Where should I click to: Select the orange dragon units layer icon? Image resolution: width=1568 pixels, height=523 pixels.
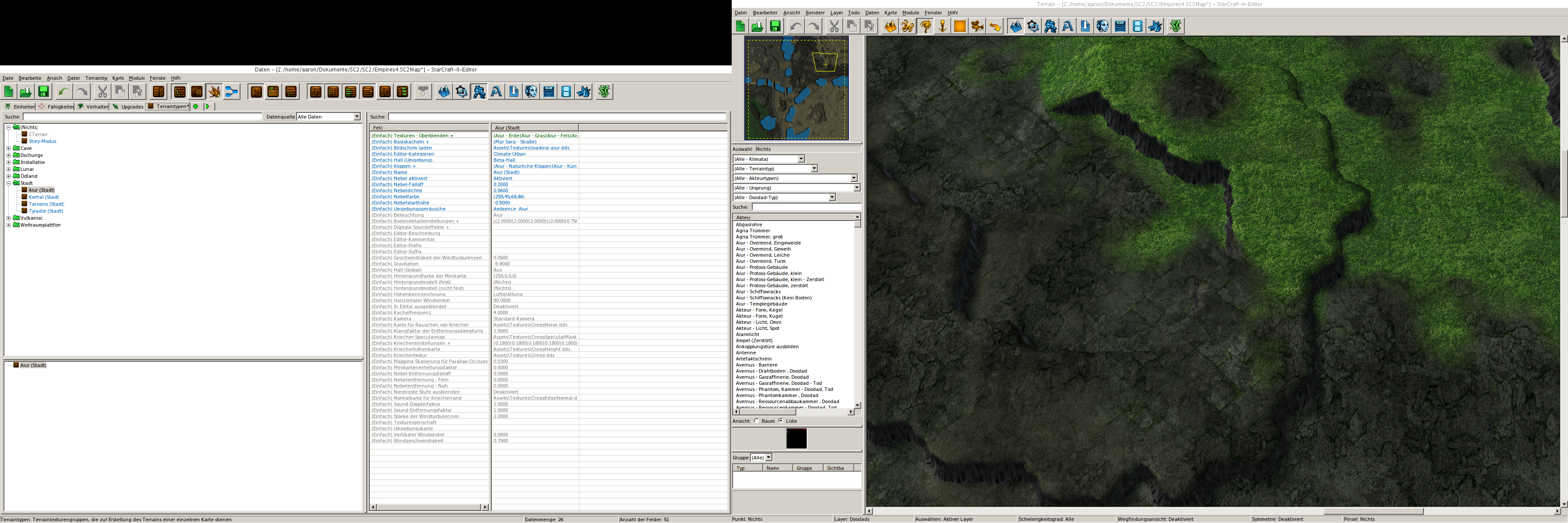tap(908, 26)
